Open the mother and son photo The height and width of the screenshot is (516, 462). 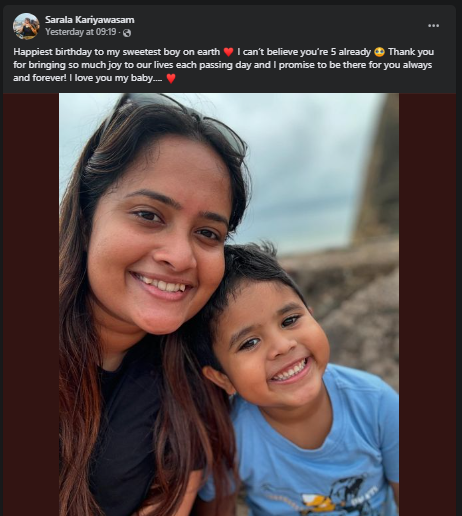coord(229,305)
